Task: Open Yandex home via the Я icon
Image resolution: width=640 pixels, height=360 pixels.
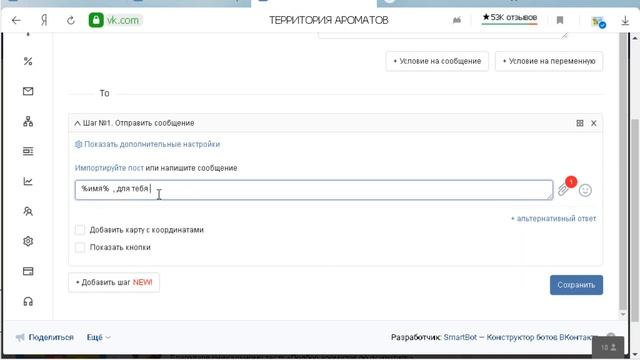Action: [44, 20]
